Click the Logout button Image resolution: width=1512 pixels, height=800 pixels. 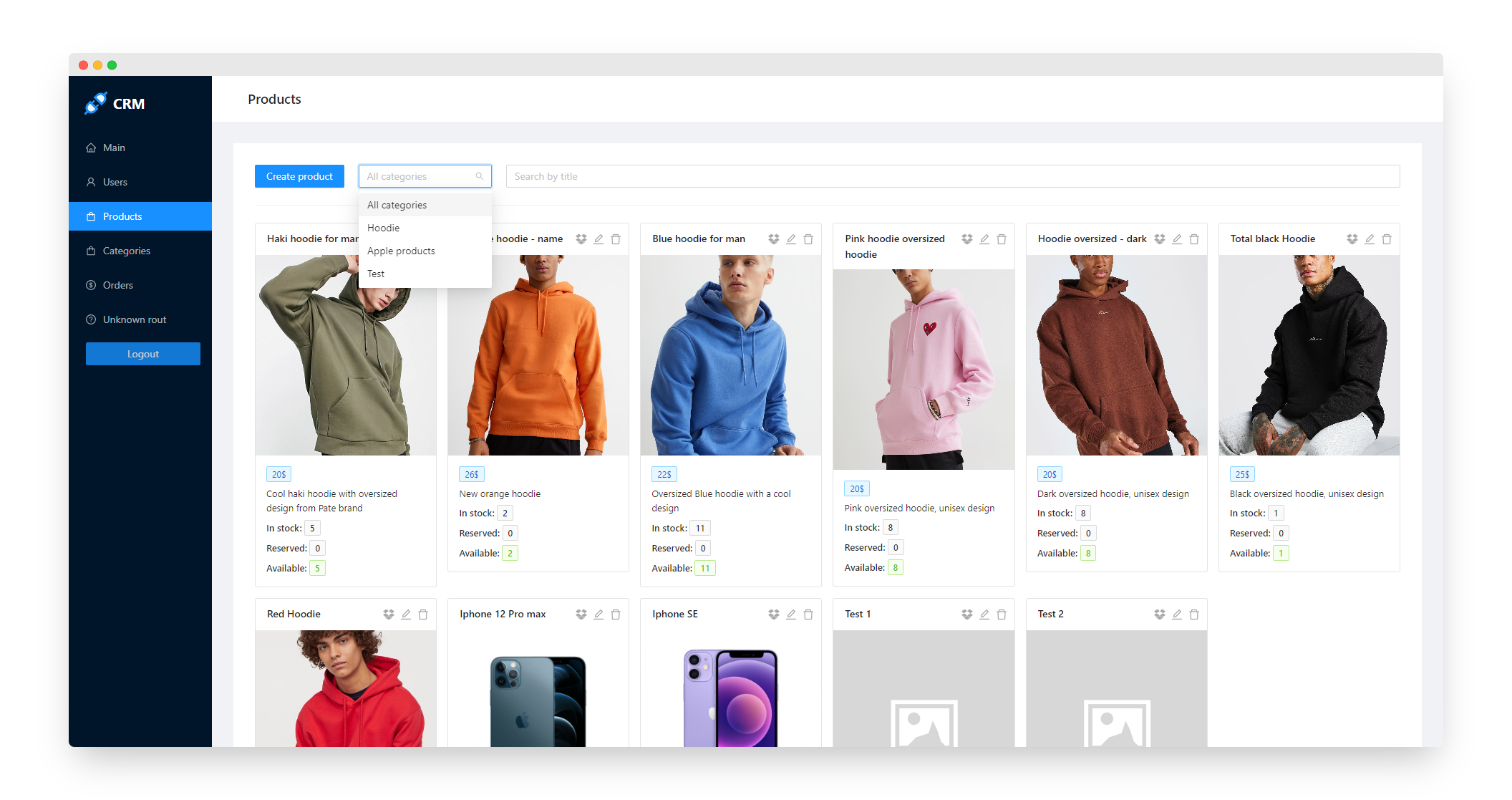point(143,354)
